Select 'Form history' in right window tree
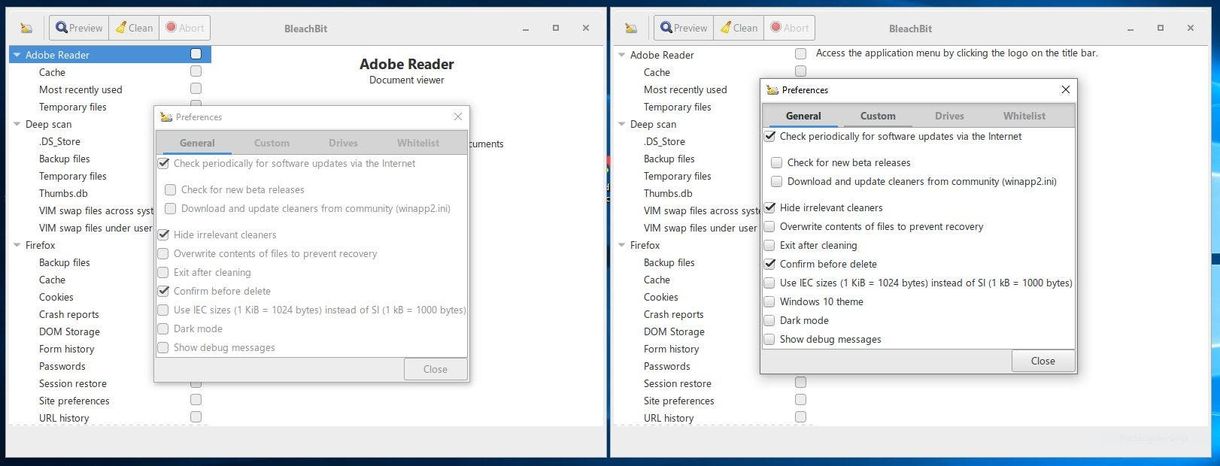 [x=671, y=349]
